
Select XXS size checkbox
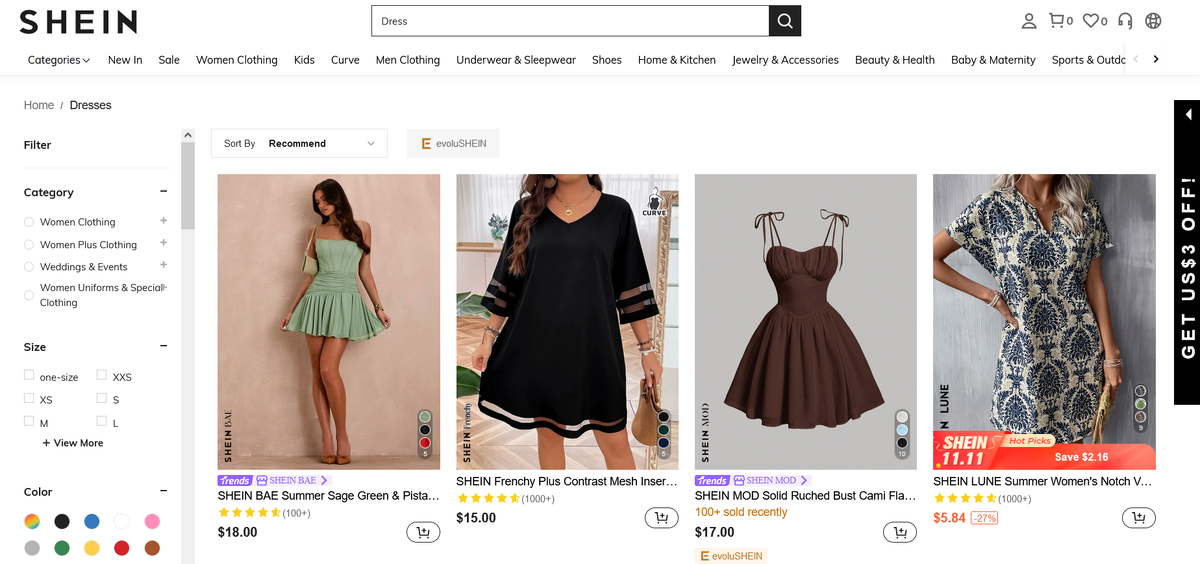(x=102, y=375)
